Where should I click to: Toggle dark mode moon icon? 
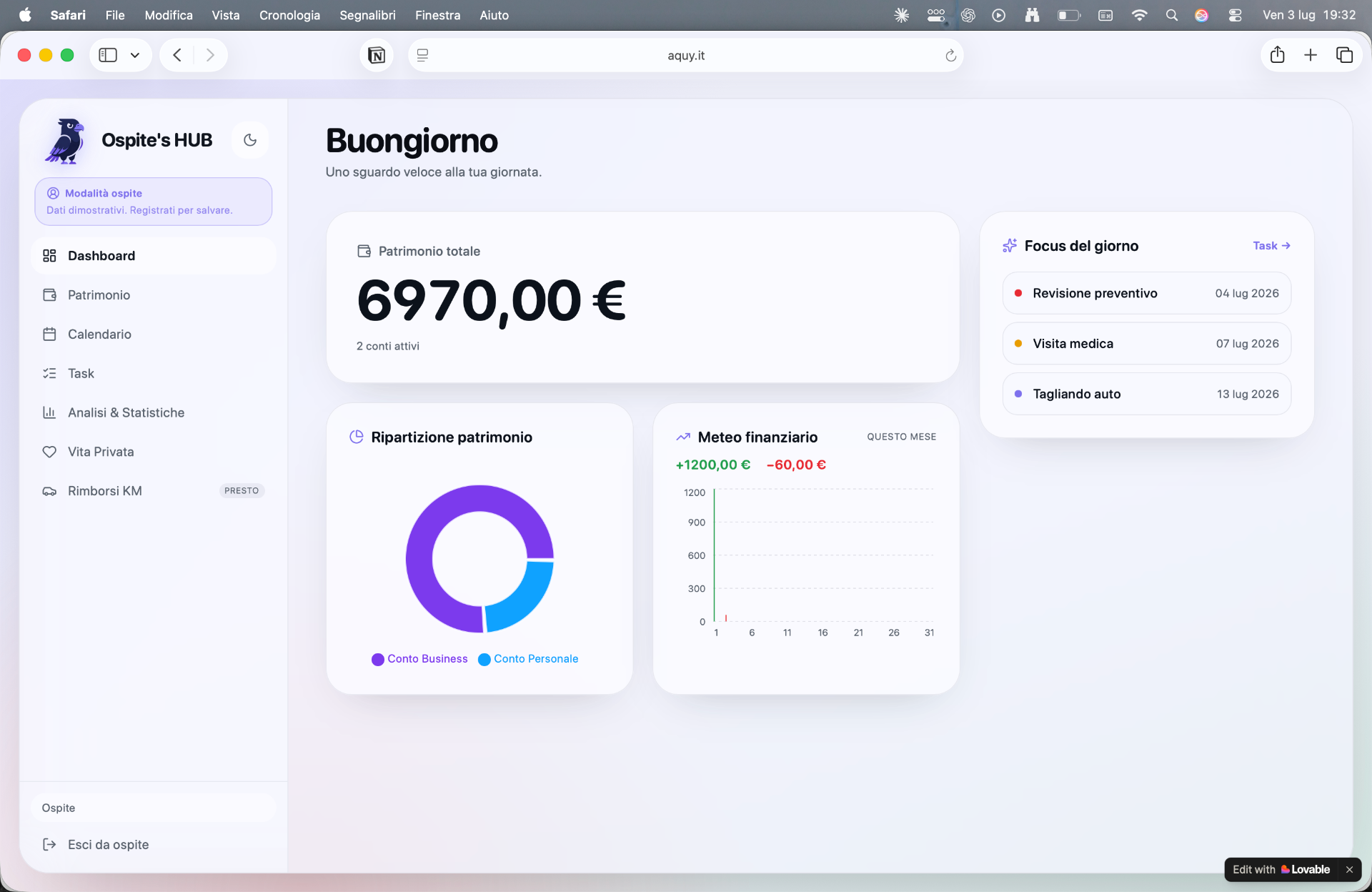pyautogui.click(x=250, y=140)
